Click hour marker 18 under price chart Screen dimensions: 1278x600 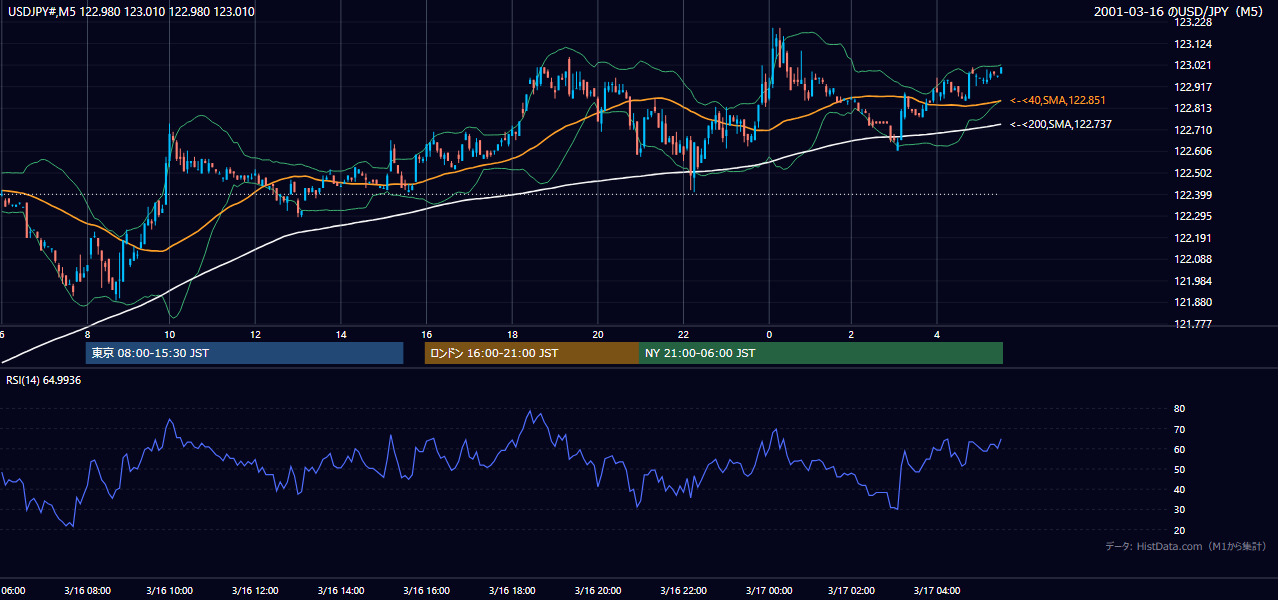(x=512, y=334)
